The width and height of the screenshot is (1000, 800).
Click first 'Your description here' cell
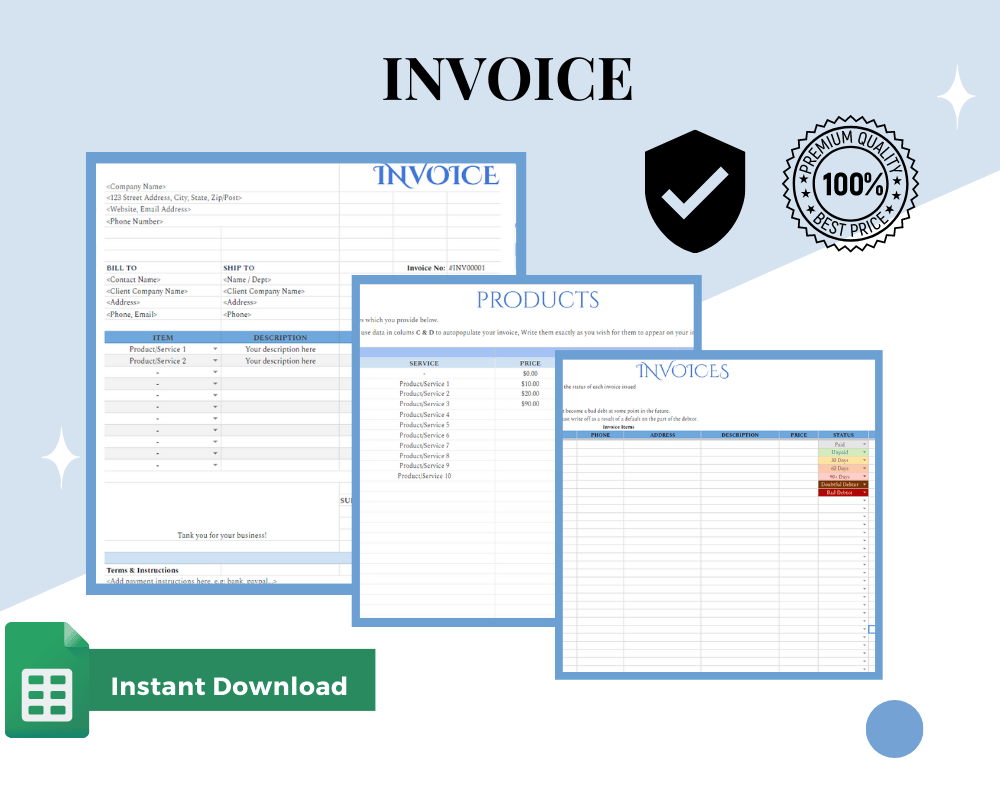click(280, 349)
